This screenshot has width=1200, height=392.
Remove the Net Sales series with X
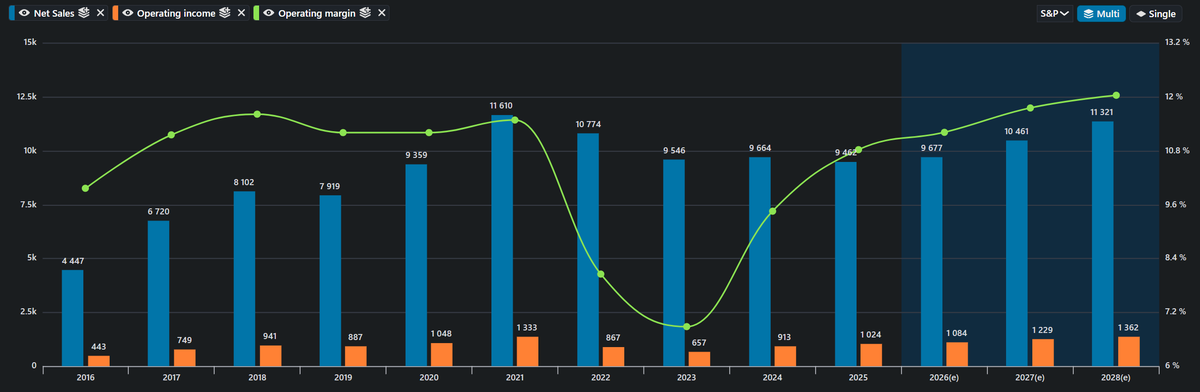pos(100,14)
